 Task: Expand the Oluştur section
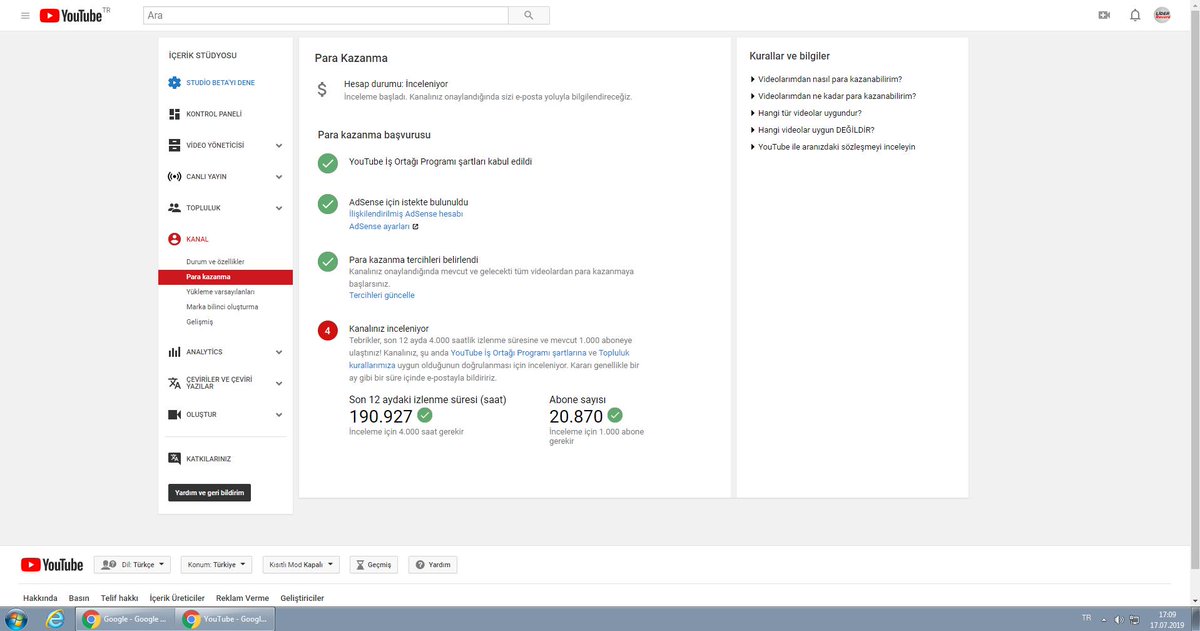pos(279,414)
